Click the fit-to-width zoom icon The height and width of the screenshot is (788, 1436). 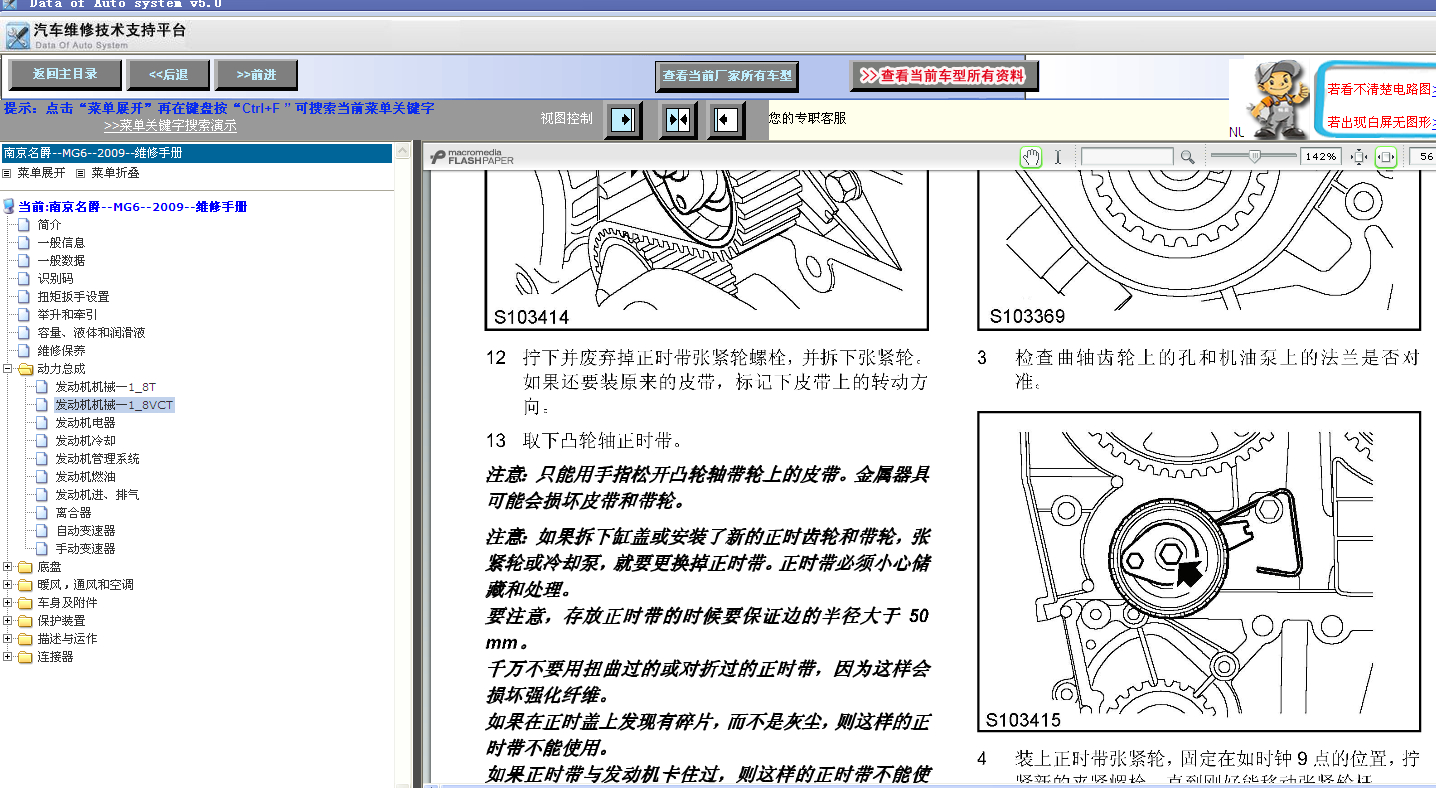click(1386, 157)
